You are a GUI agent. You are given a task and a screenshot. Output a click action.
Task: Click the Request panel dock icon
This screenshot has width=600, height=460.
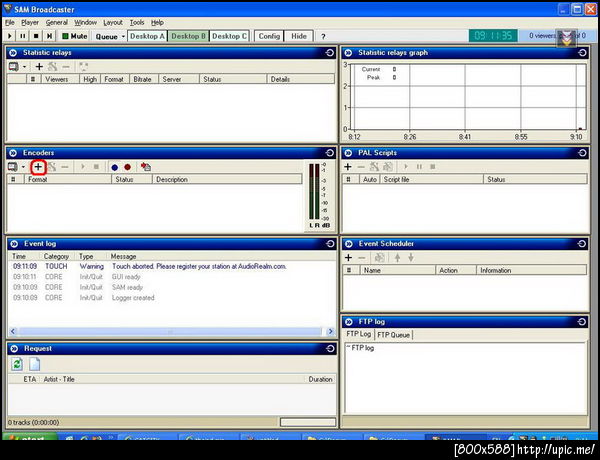pos(330,349)
